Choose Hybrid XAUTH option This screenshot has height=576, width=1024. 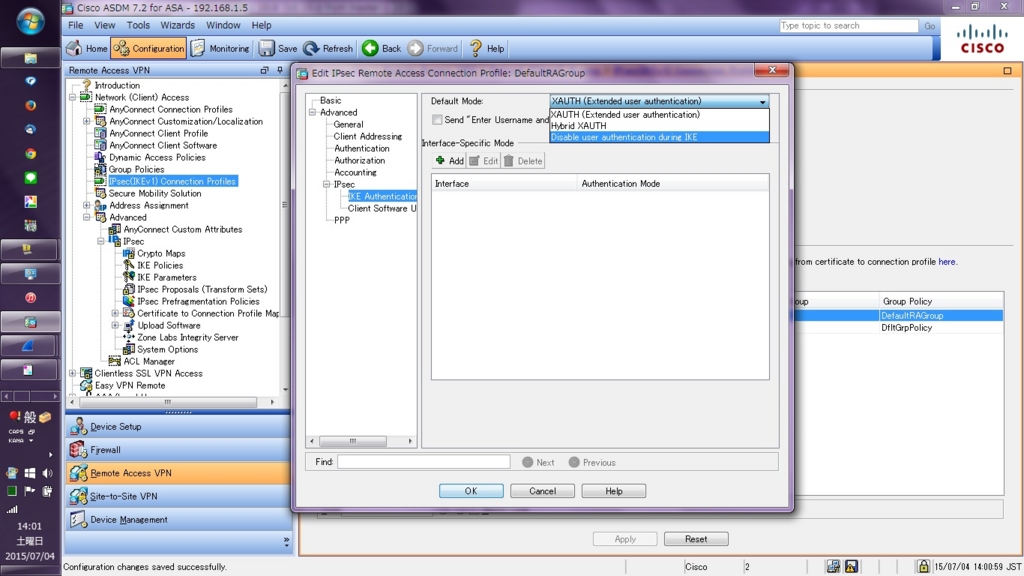pos(660,126)
